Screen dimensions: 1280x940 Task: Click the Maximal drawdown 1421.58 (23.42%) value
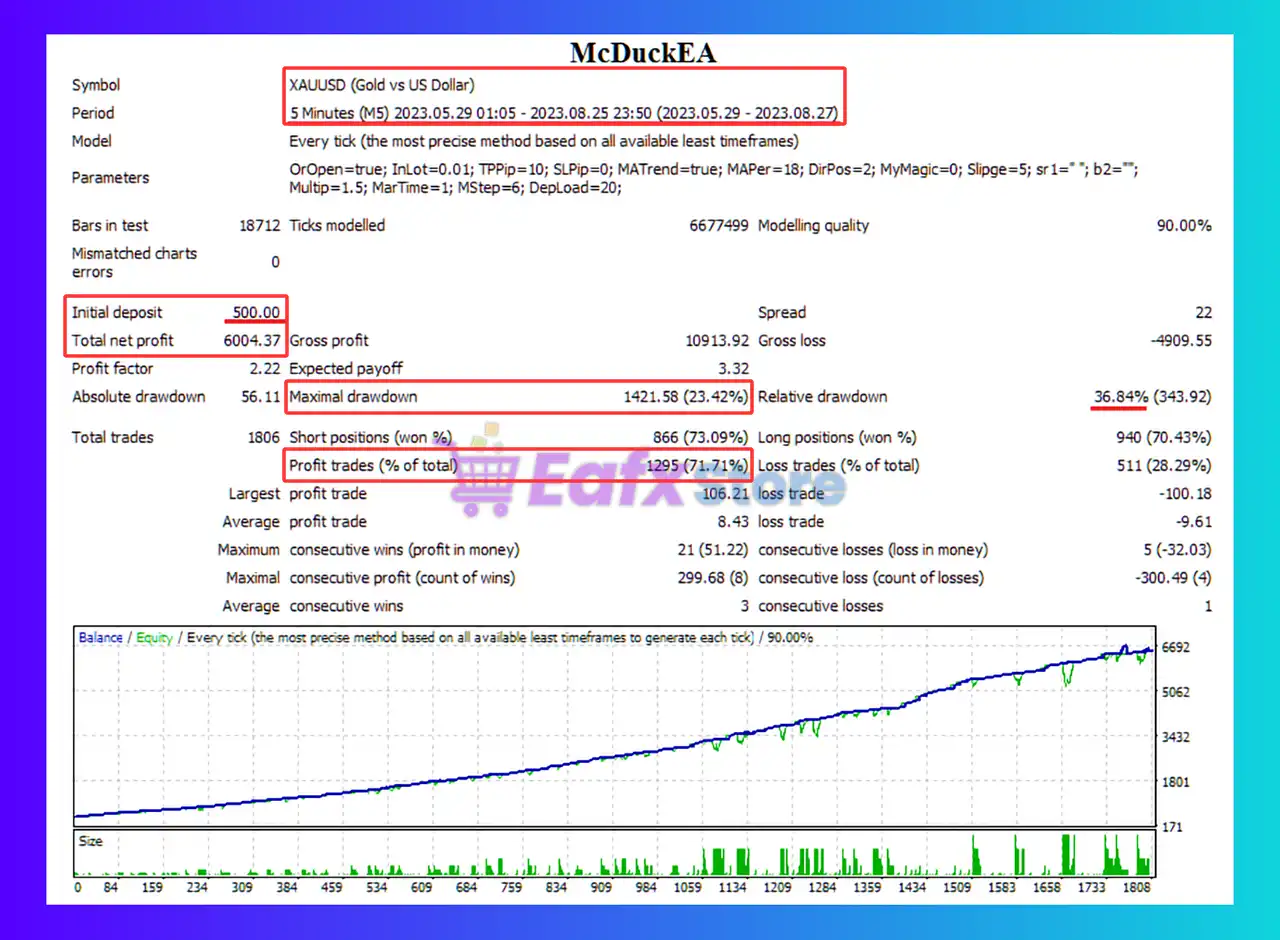[685, 397]
